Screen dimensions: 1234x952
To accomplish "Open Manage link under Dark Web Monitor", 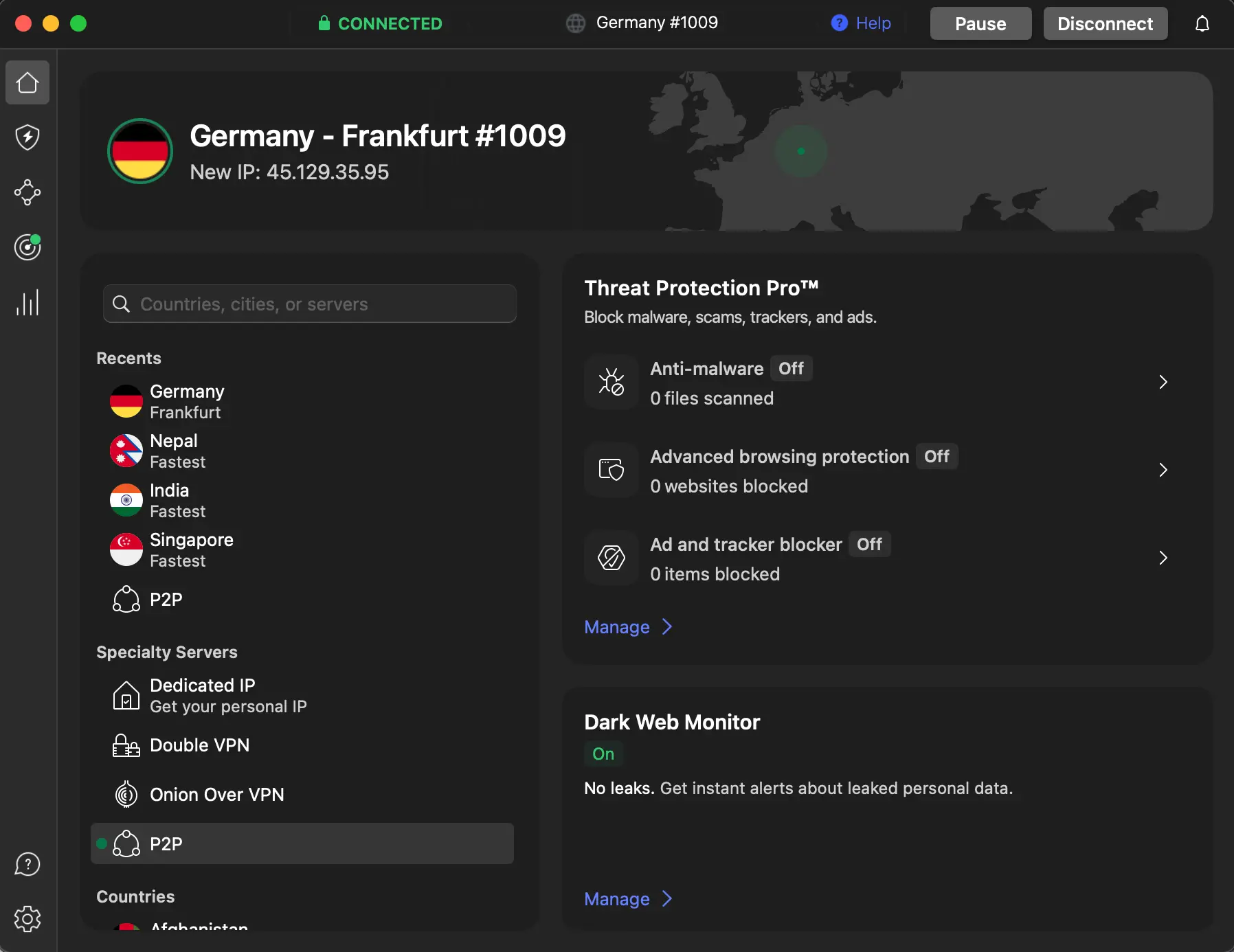I will pos(616,899).
